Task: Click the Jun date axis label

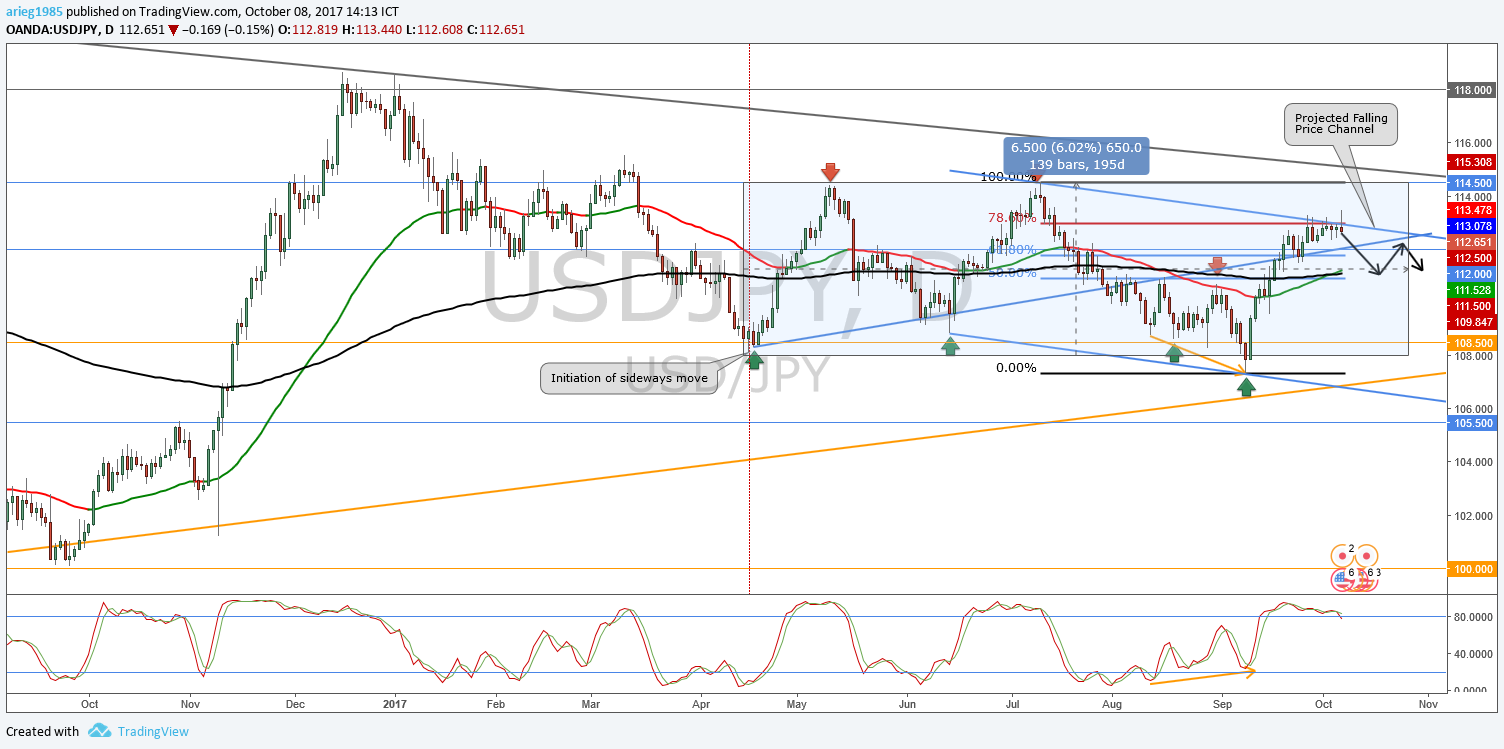Action: [907, 704]
